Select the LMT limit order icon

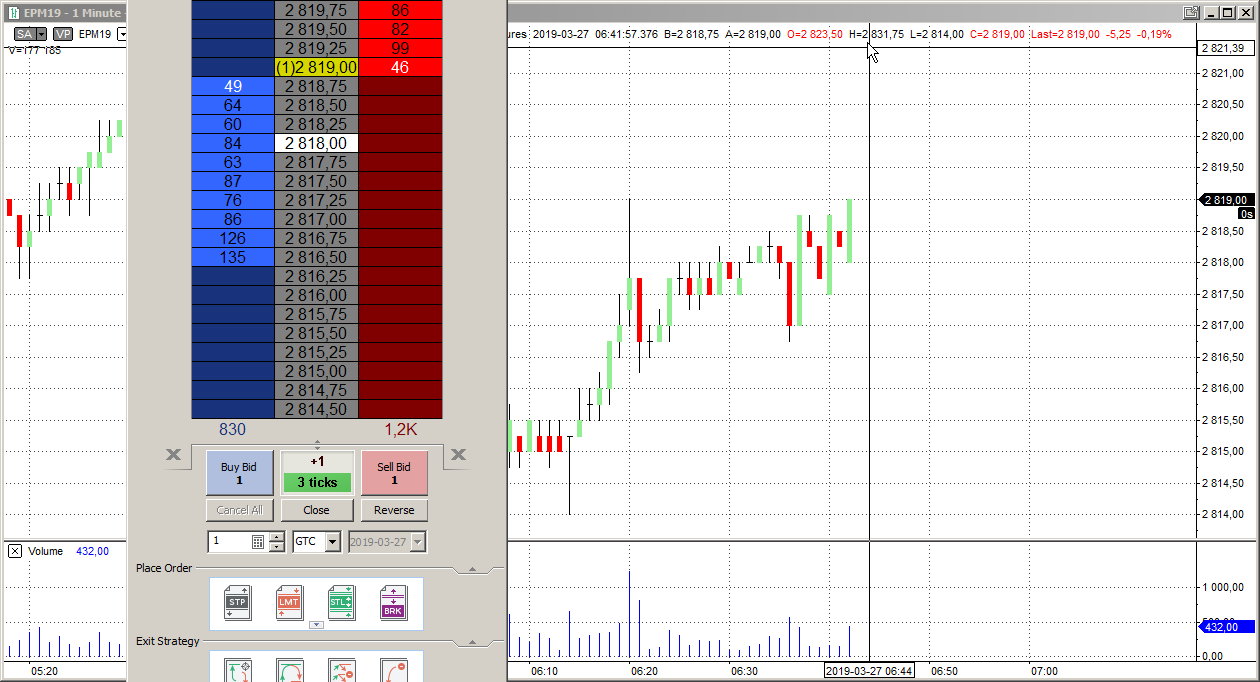(x=289, y=603)
